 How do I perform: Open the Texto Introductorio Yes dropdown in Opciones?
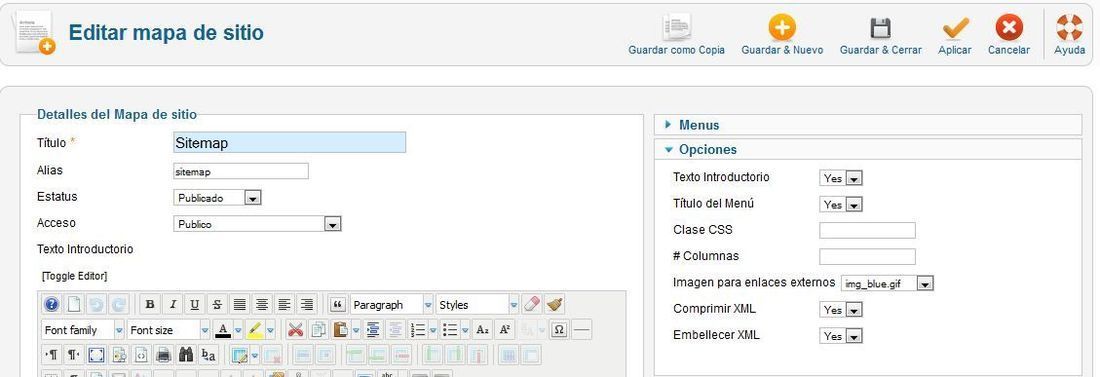click(840, 178)
